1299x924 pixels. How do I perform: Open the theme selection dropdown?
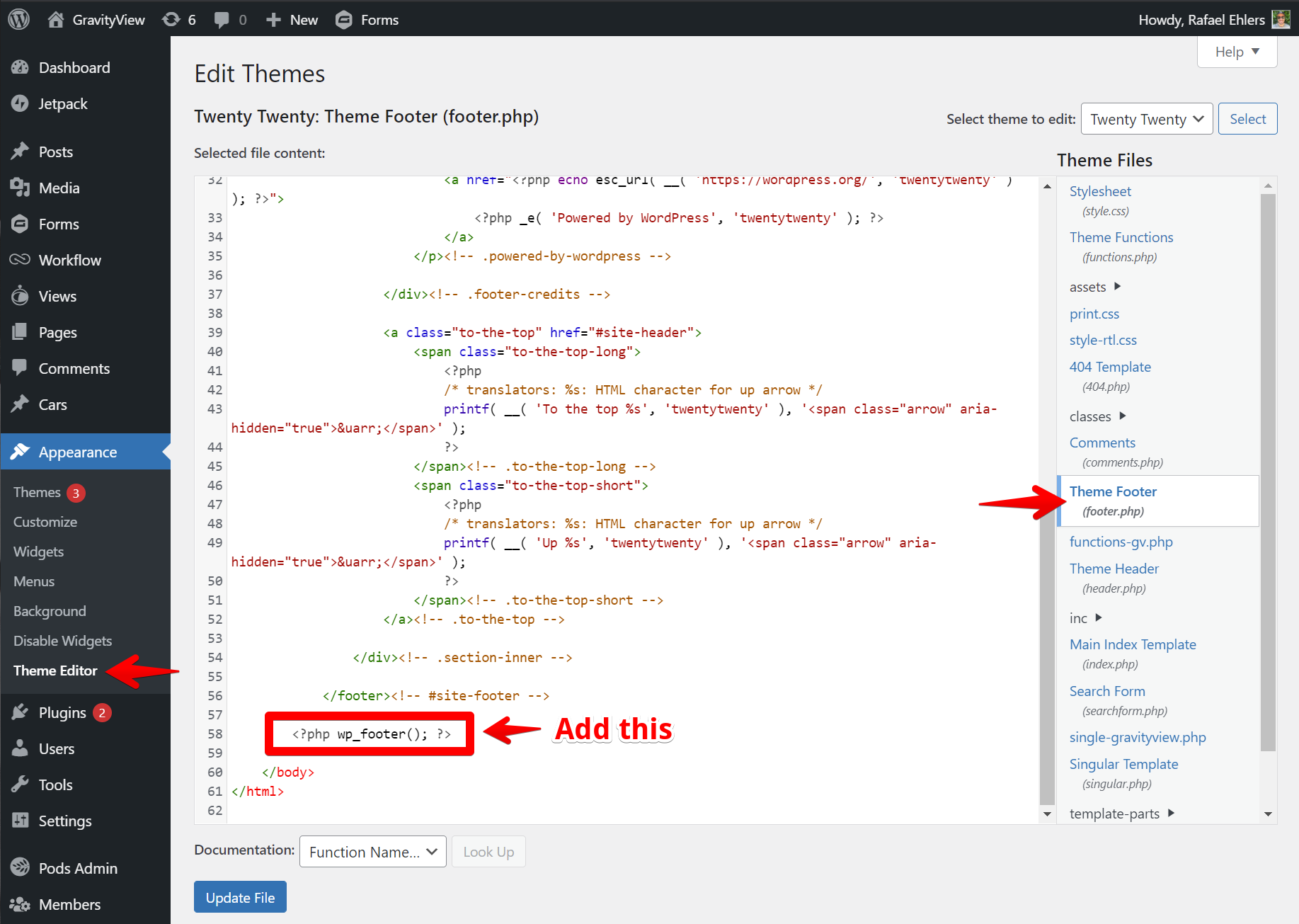click(x=1146, y=119)
